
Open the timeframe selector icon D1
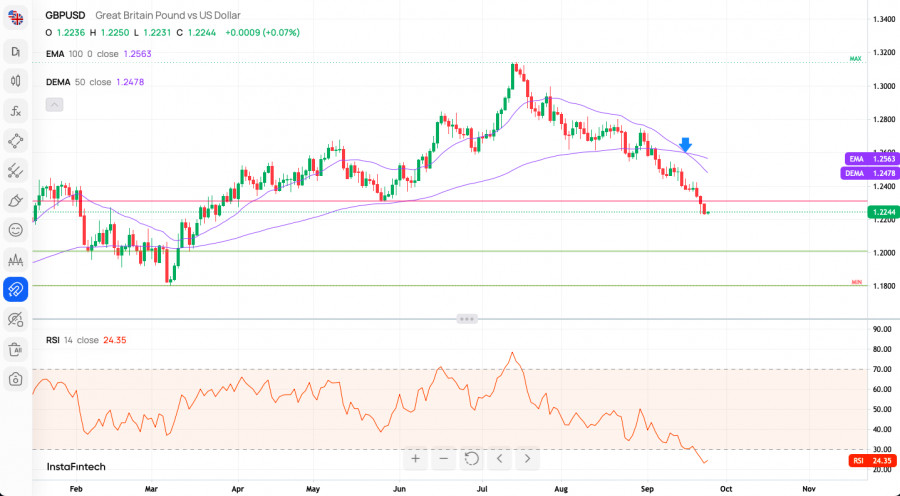(15, 51)
